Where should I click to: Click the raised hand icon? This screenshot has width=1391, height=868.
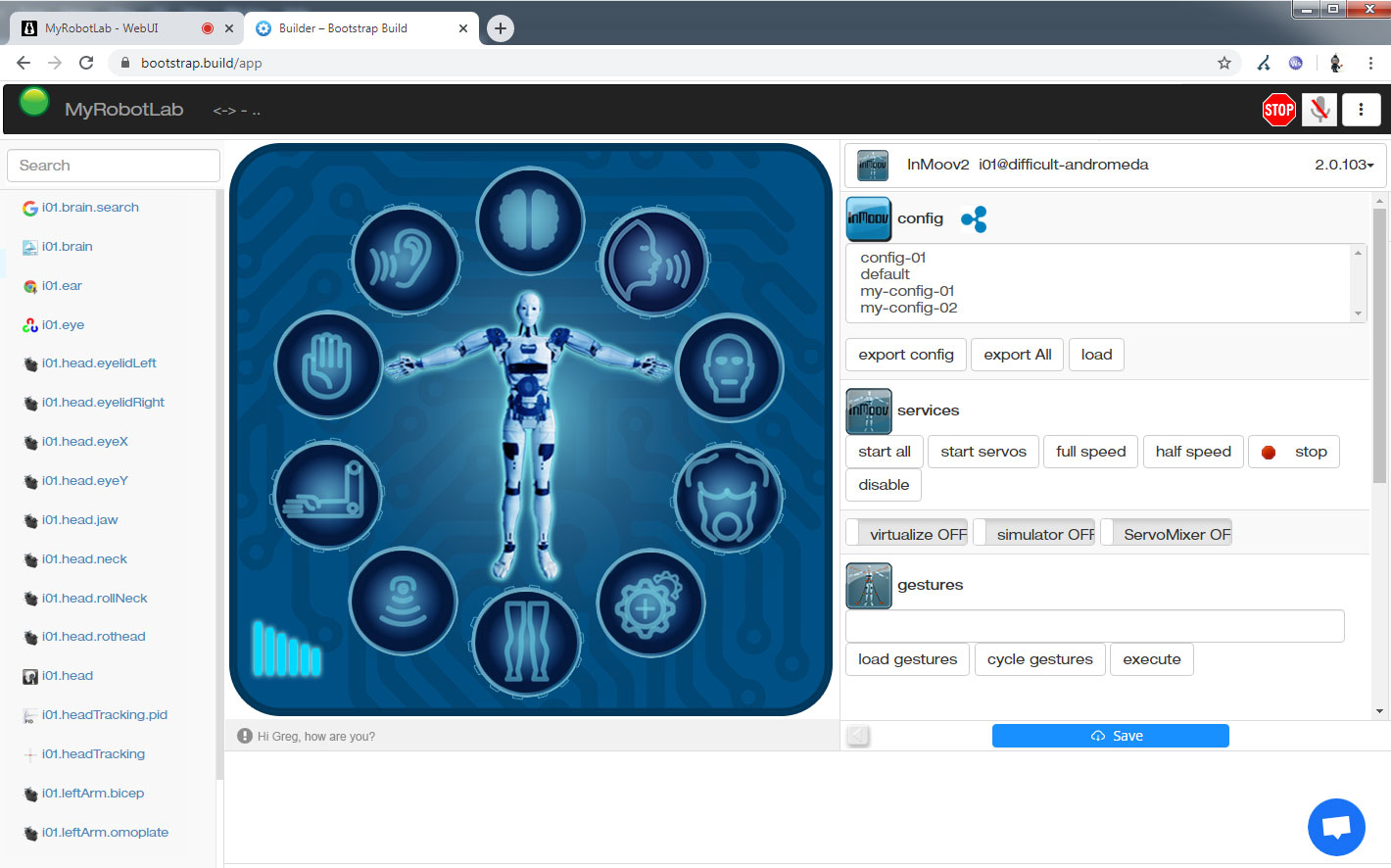tap(327, 365)
